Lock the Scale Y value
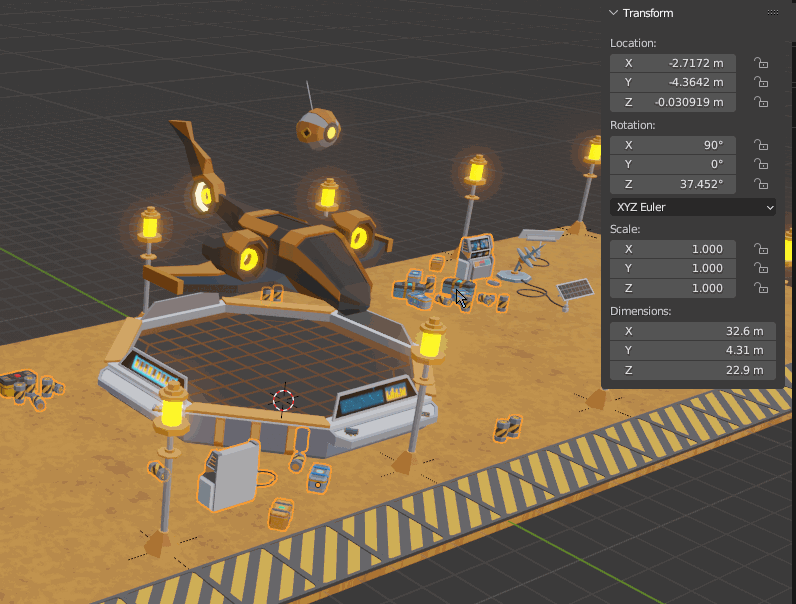This screenshot has height=604, width=796. [761, 269]
